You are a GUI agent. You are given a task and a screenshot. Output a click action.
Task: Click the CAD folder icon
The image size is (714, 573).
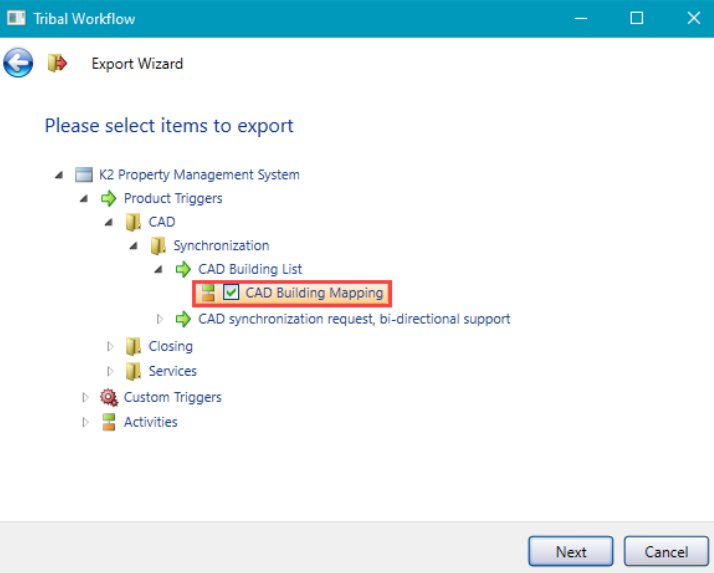click(133, 222)
